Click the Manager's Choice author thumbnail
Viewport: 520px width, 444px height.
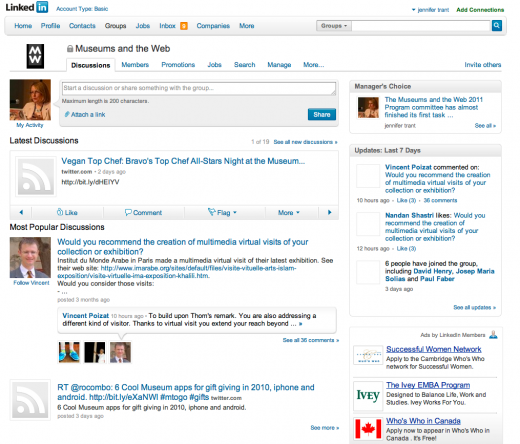click(368, 107)
